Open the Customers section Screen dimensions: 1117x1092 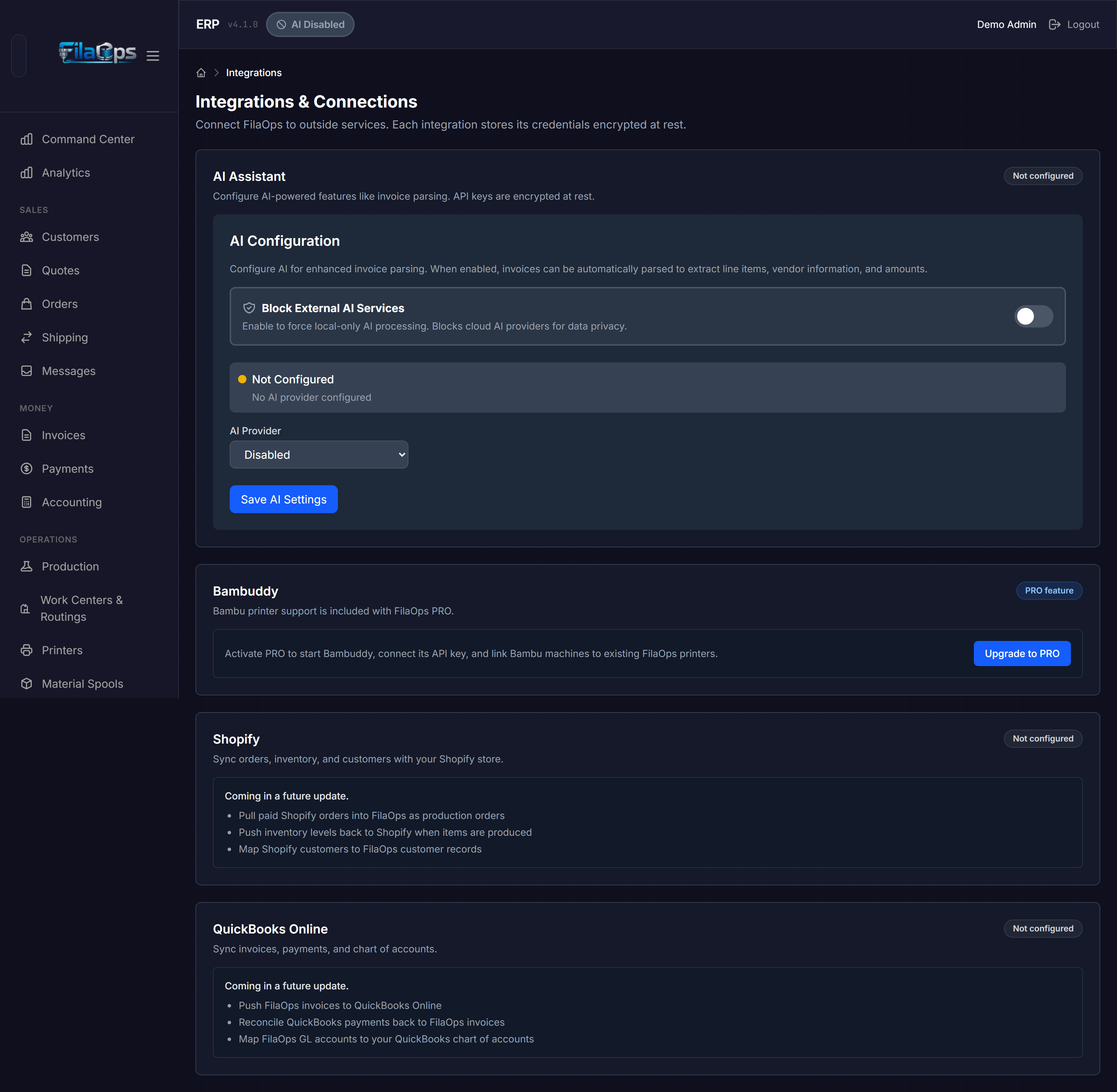(88, 237)
